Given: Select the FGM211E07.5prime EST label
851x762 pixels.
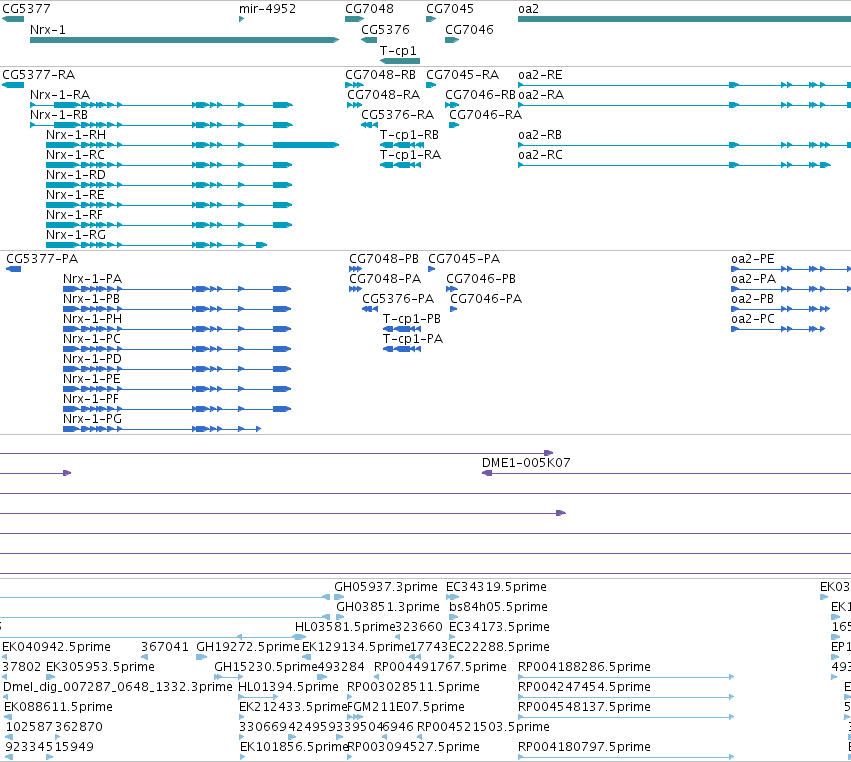Looking at the screenshot, I should [406, 707].
